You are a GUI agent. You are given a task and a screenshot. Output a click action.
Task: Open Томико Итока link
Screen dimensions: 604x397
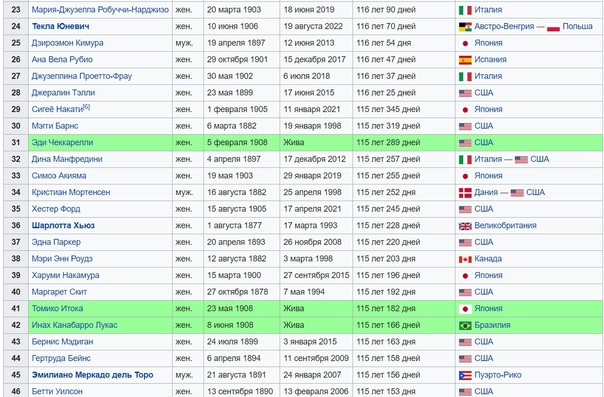[x=57, y=308]
